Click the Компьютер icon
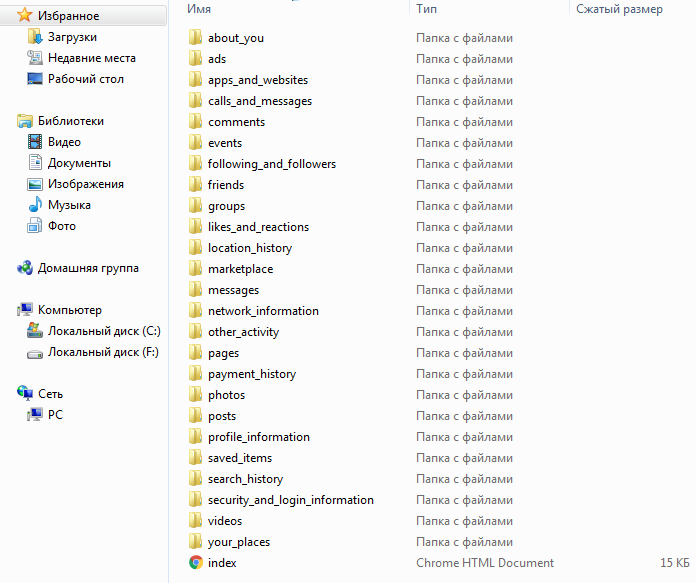 click(x=24, y=309)
